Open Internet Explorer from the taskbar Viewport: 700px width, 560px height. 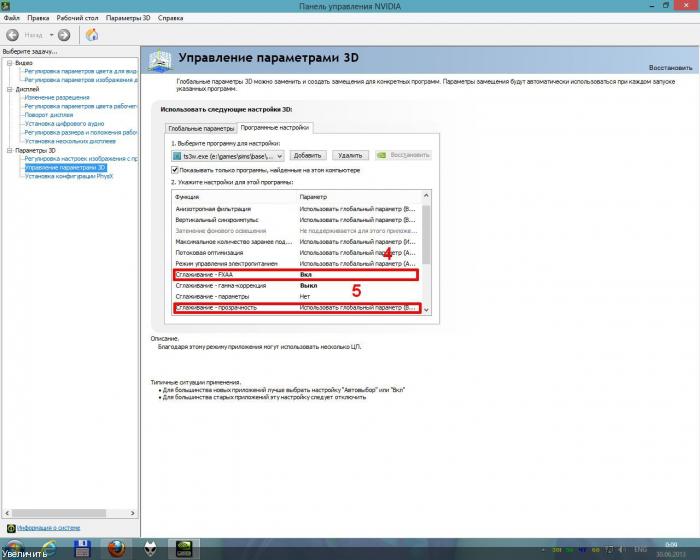point(48,549)
